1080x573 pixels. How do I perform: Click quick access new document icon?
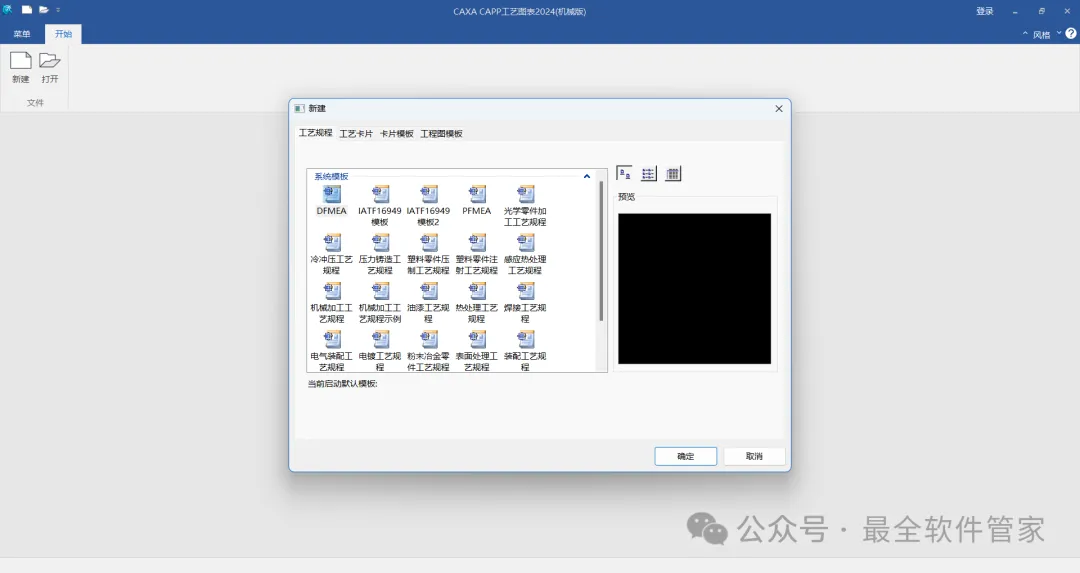coord(27,10)
